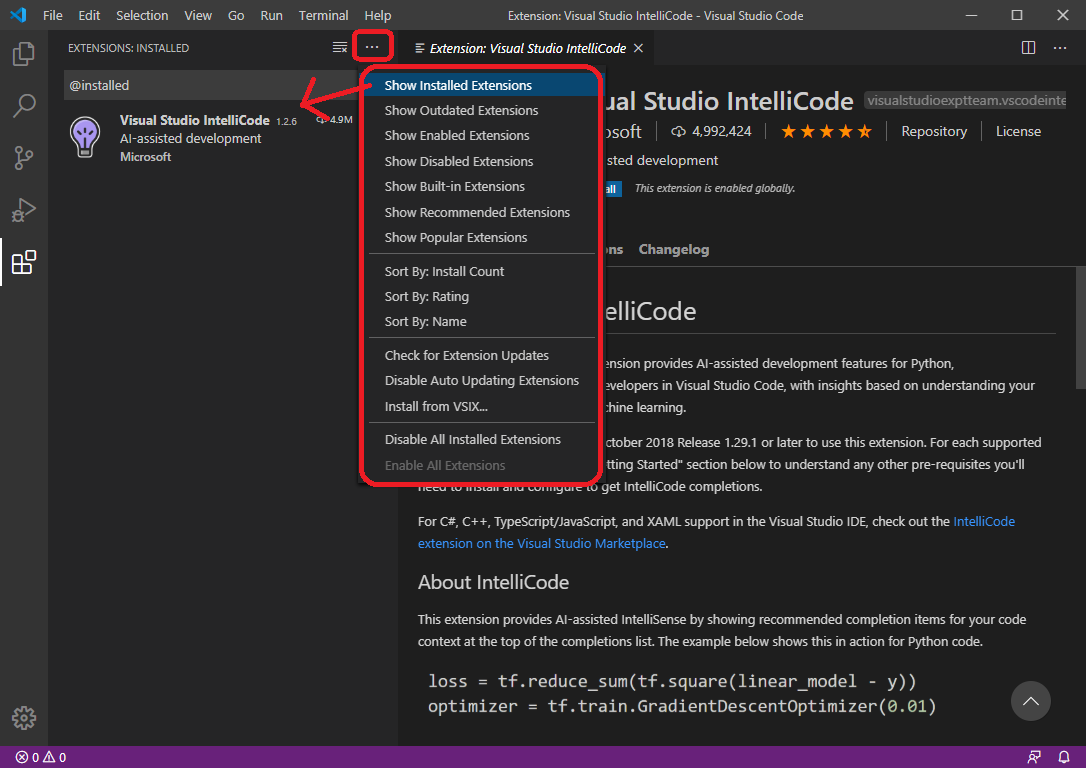Open the Source Control view
This screenshot has height=768, width=1086.
tap(24, 158)
